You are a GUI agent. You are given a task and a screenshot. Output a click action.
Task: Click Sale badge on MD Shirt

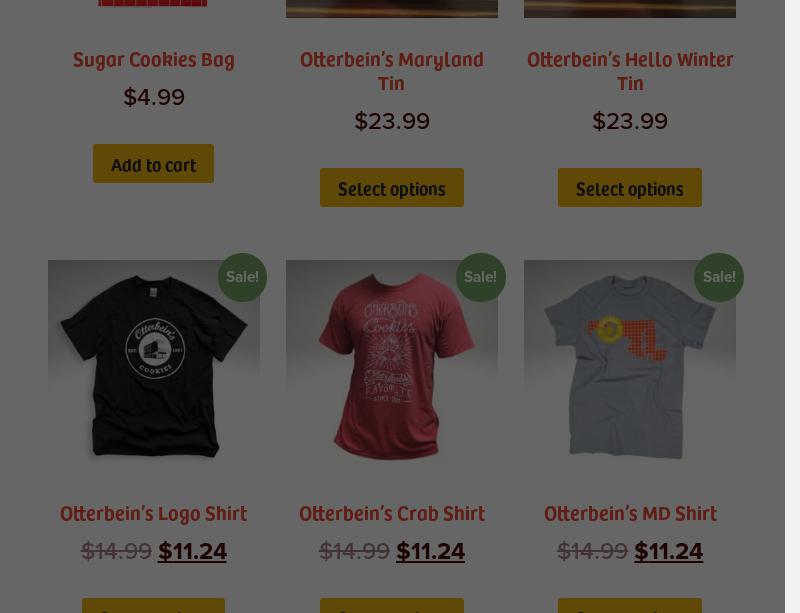[719, 277]
